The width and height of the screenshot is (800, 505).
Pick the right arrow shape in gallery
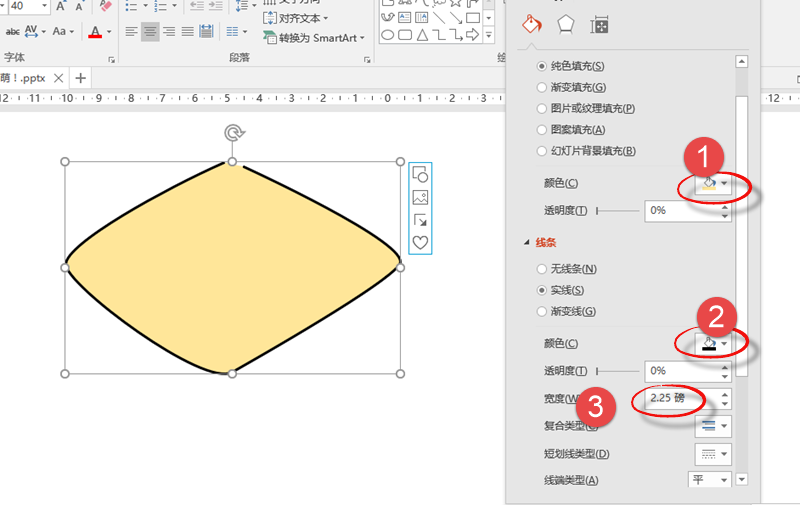(x=472, y=35)
